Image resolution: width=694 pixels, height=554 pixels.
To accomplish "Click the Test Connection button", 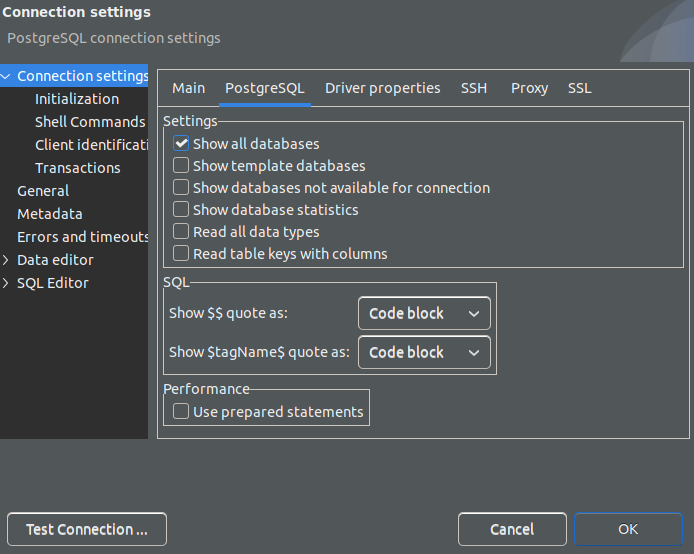I will tap(87, 529).
